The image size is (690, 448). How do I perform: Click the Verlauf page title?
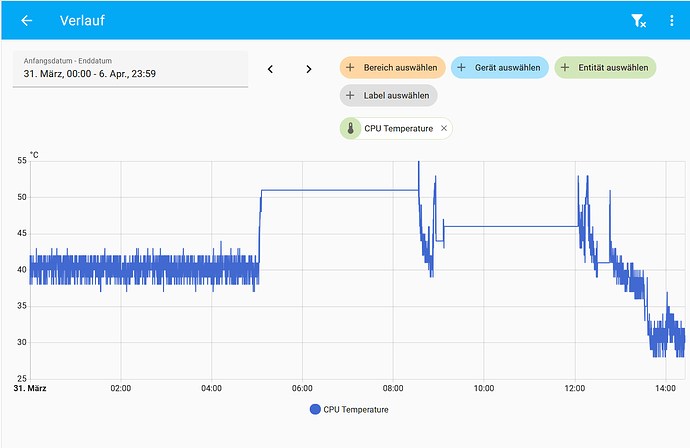pos(82,20)
